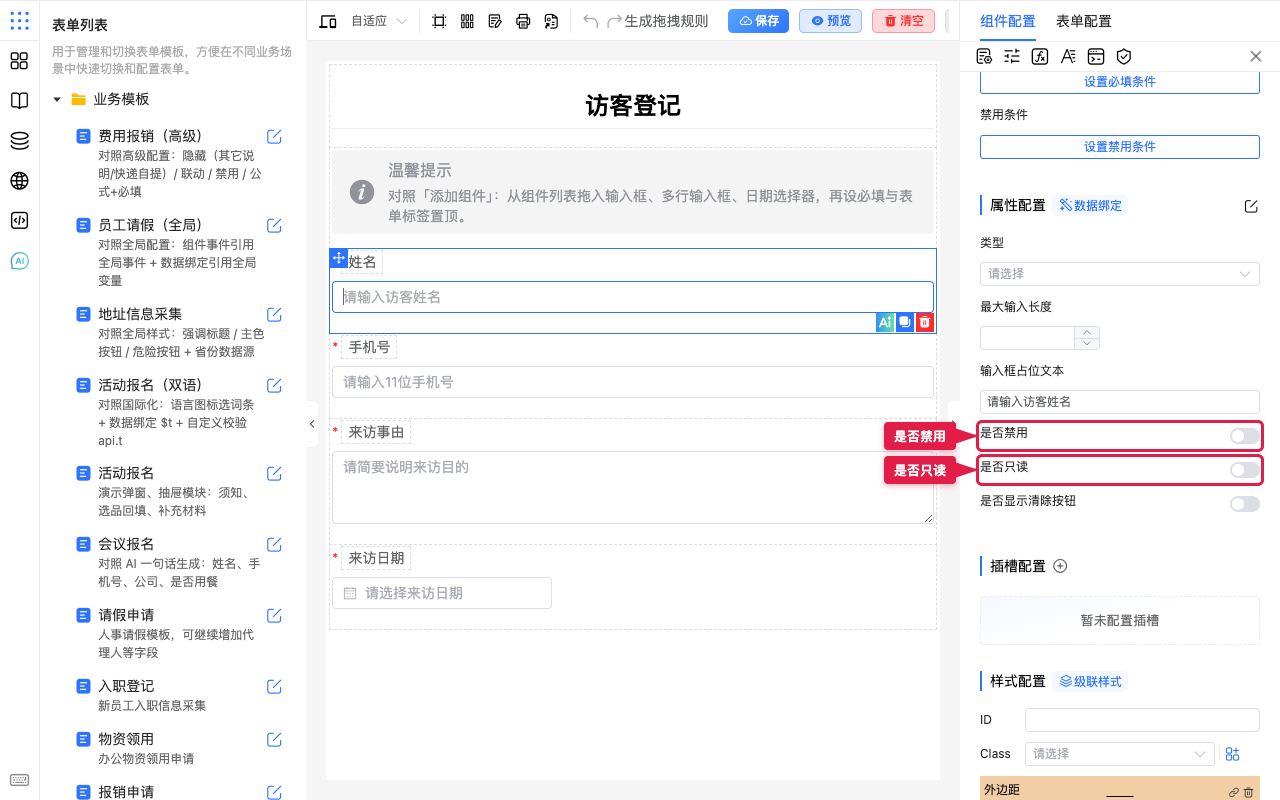Open the book icon in left sidebar
Screen dimensions: 1280x800
19,101
